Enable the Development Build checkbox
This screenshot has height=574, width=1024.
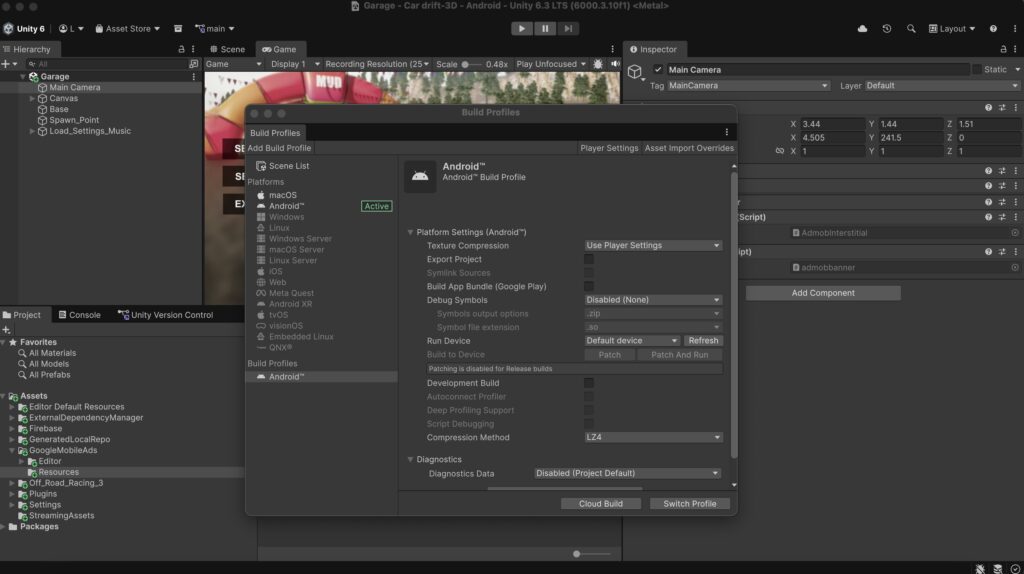pyautogui.click(x=588, y=383)
